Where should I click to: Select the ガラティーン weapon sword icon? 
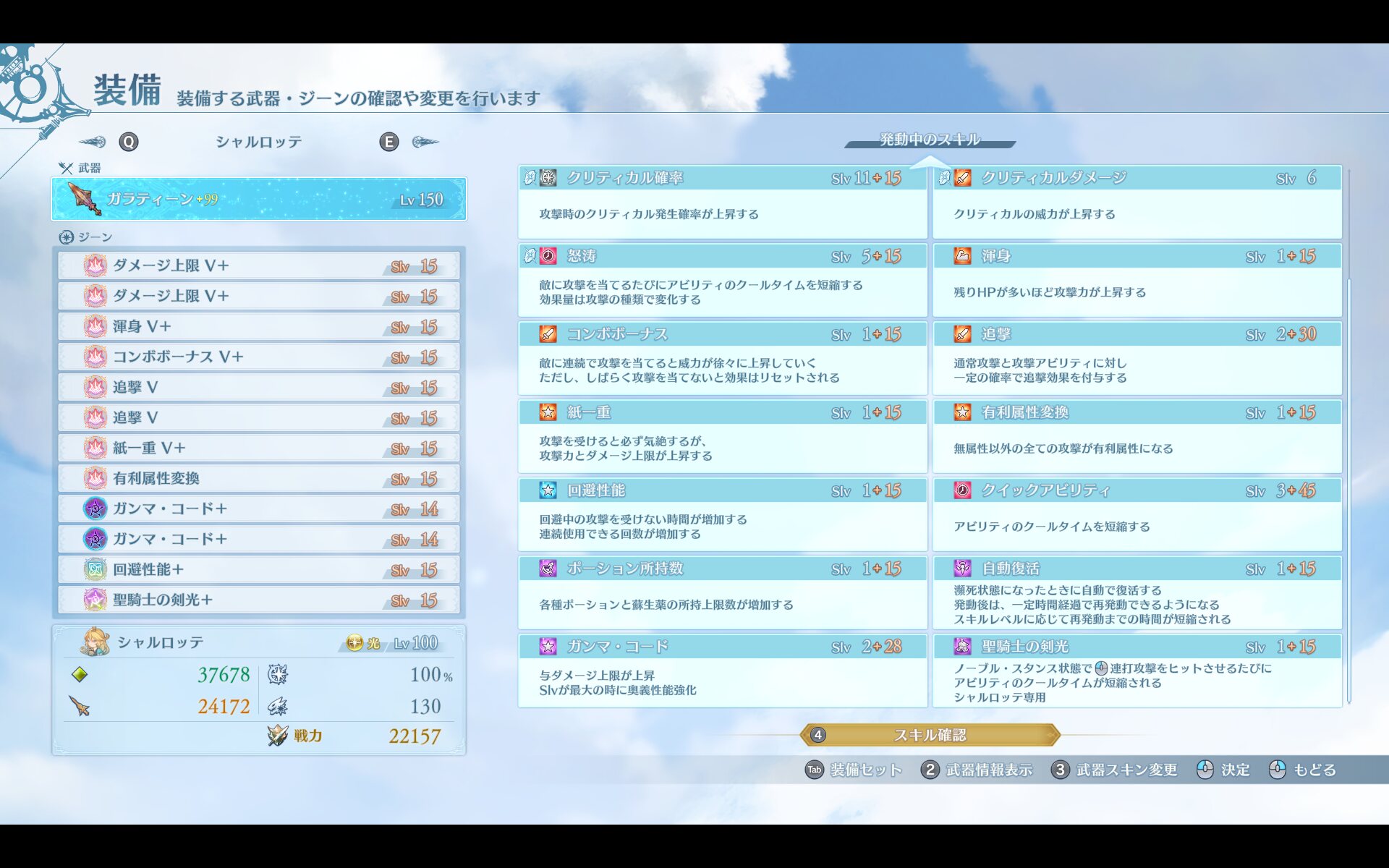tap(84, 199)
